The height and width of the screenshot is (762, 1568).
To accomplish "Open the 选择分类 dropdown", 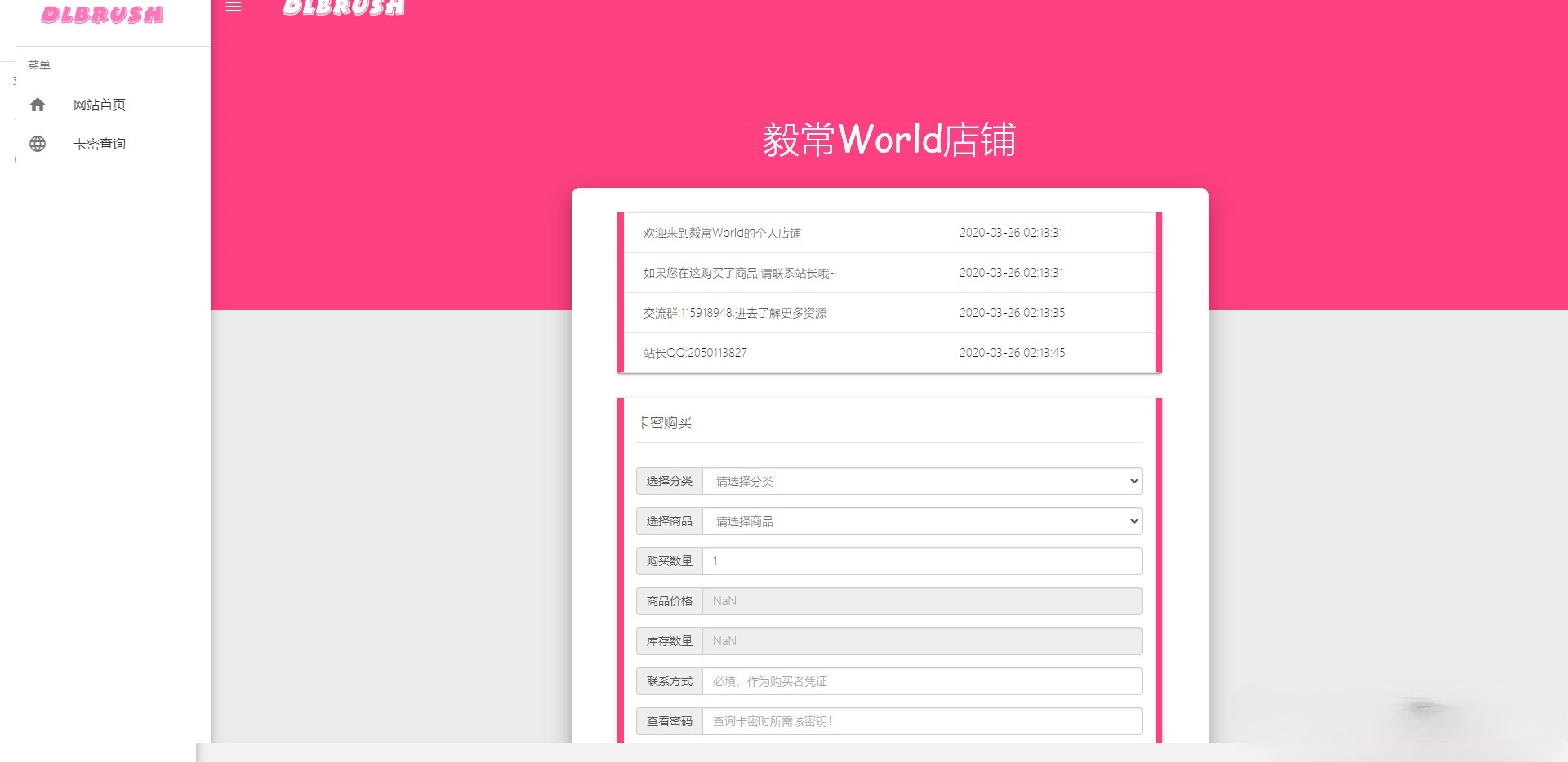I will pyautogui.click(x=921, y=481).
